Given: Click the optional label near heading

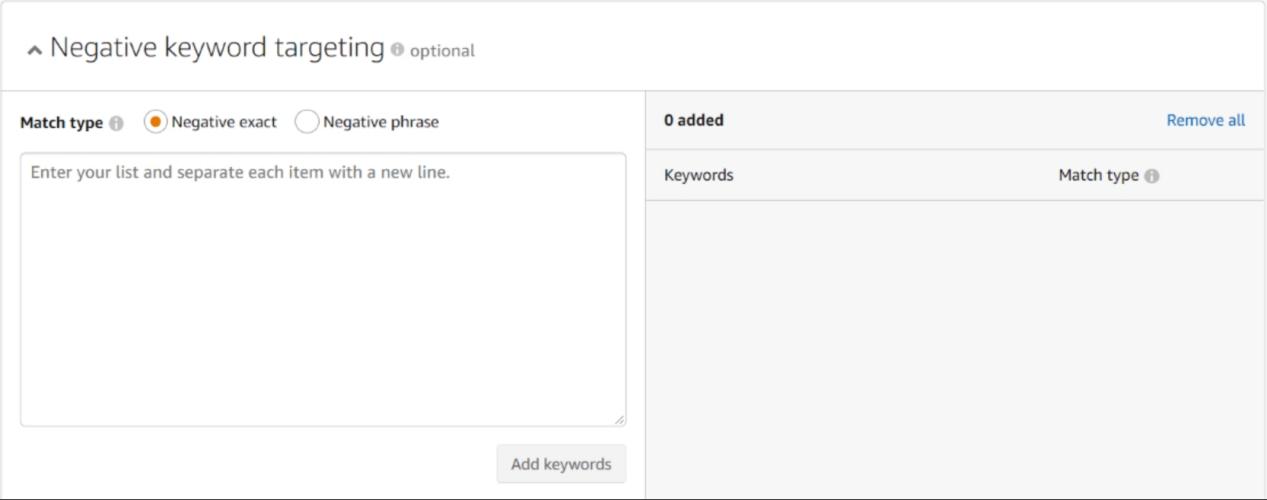Looking at the screenshot, I should click(442, 51).
